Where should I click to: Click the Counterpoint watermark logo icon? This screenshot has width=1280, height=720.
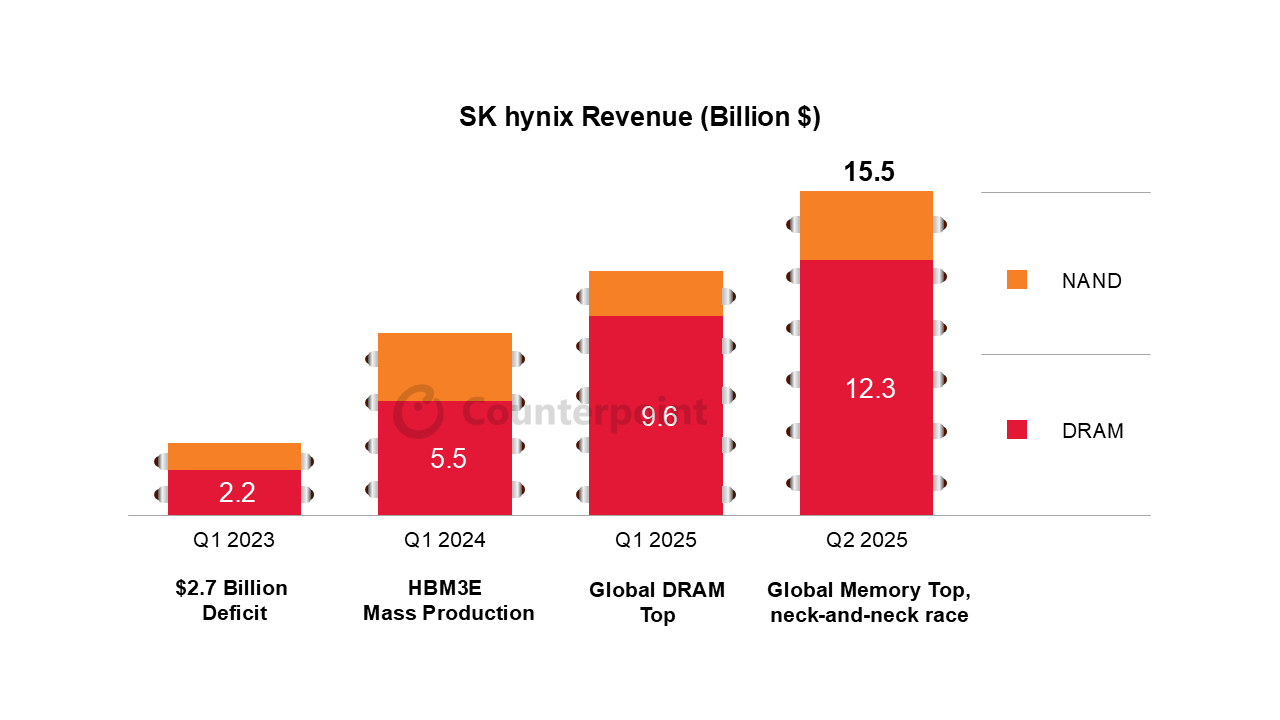click(418, 412)
